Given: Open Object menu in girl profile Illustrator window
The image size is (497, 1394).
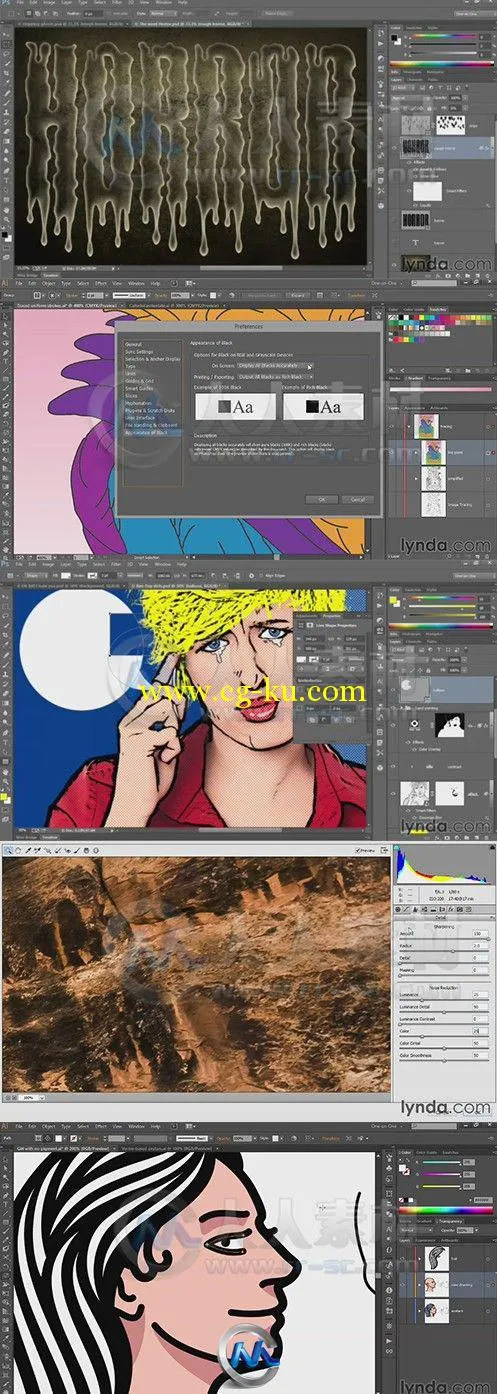Looking at the screenshot, I should (47, 1126).
